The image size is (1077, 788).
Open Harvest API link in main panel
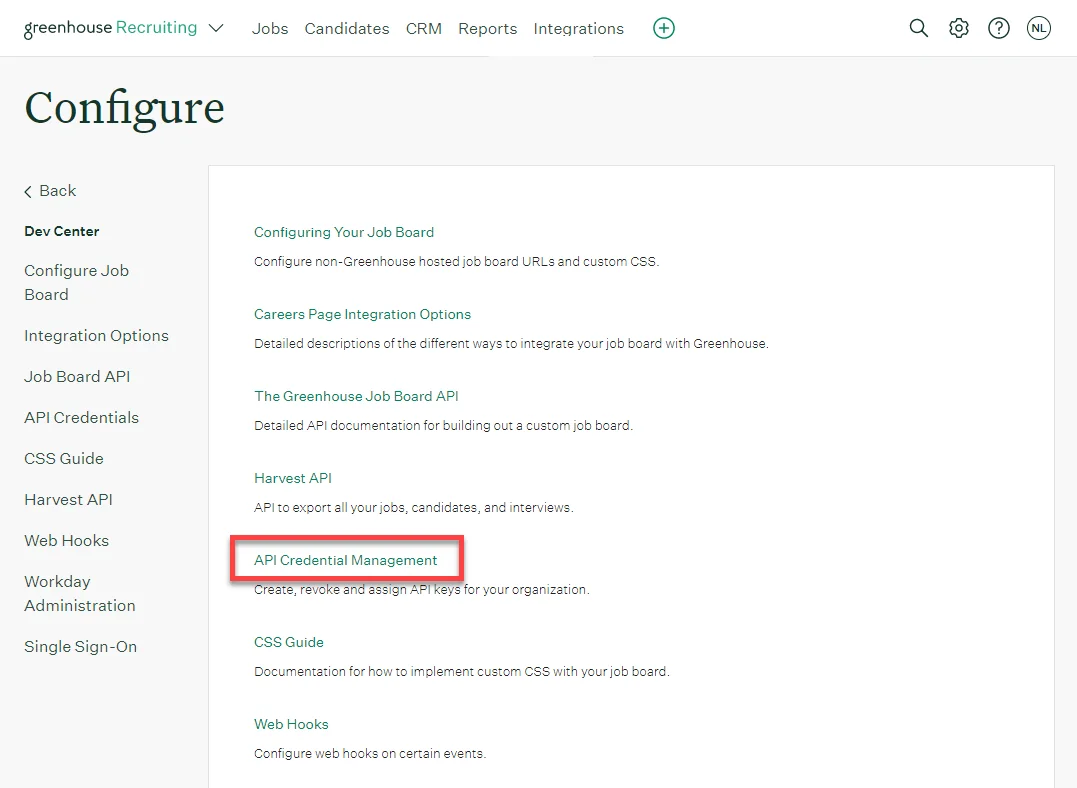293,478
